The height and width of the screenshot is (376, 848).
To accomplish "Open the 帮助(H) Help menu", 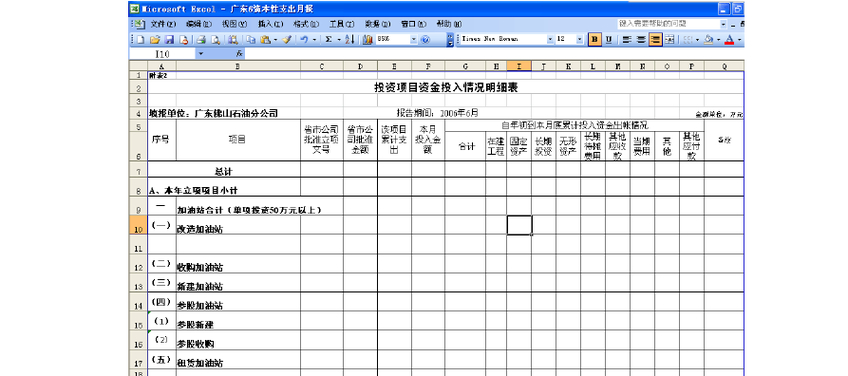I will [449, 24].
